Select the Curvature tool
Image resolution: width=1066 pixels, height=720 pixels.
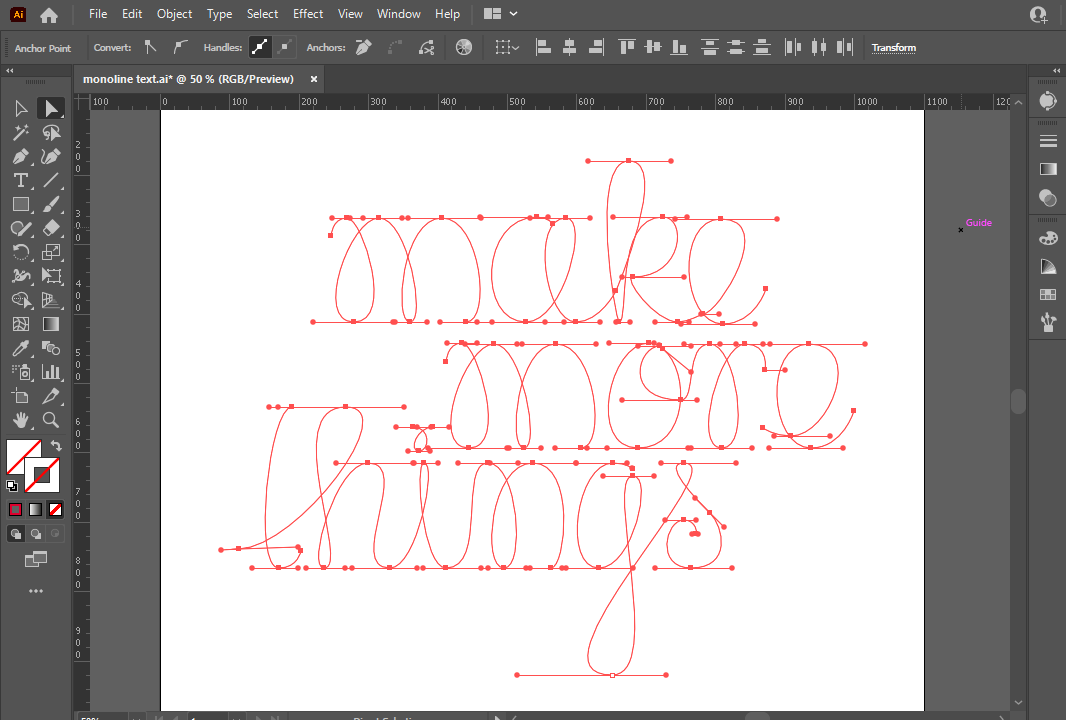(51, 156)
